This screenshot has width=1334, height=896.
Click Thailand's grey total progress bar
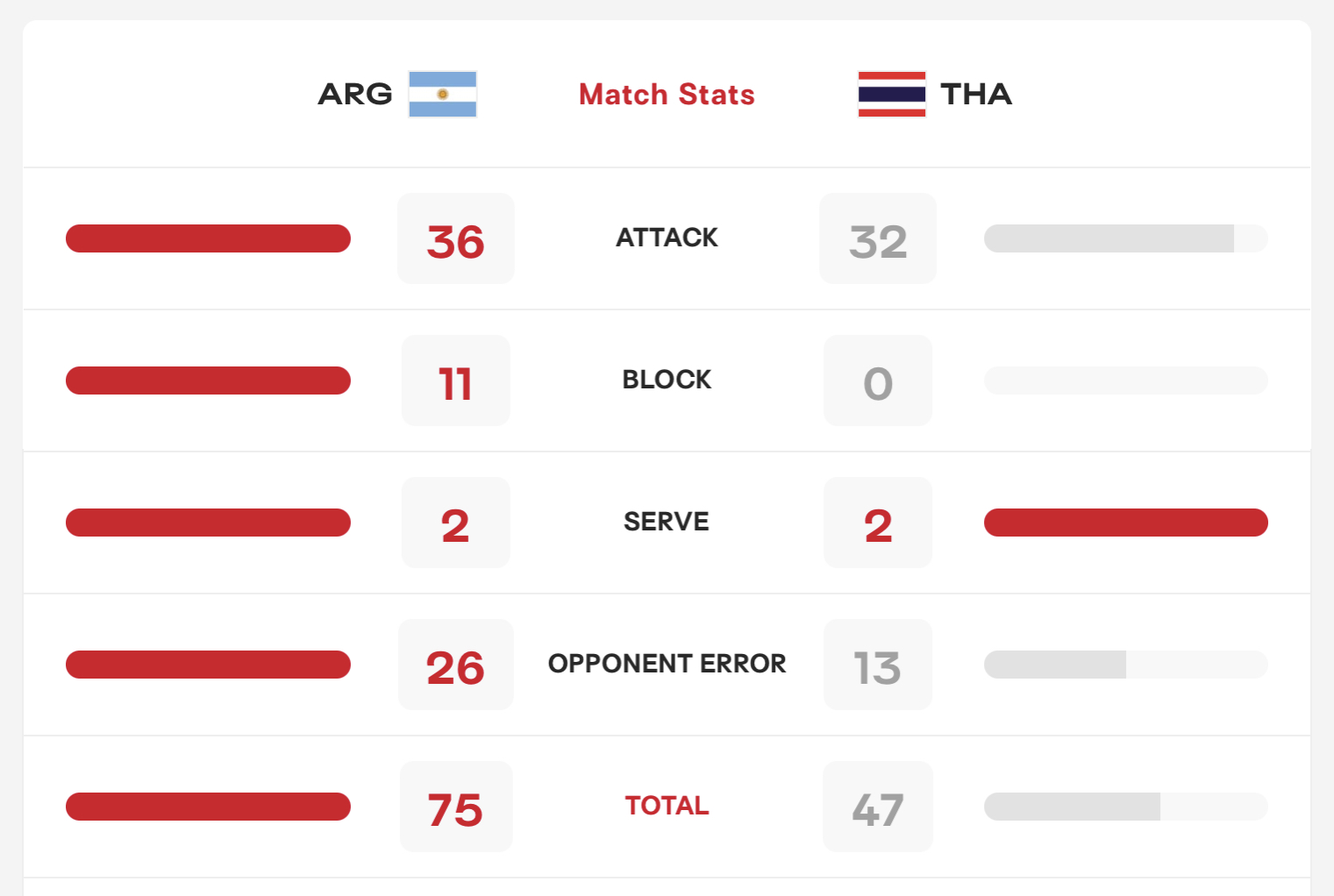click(1126, 807)
